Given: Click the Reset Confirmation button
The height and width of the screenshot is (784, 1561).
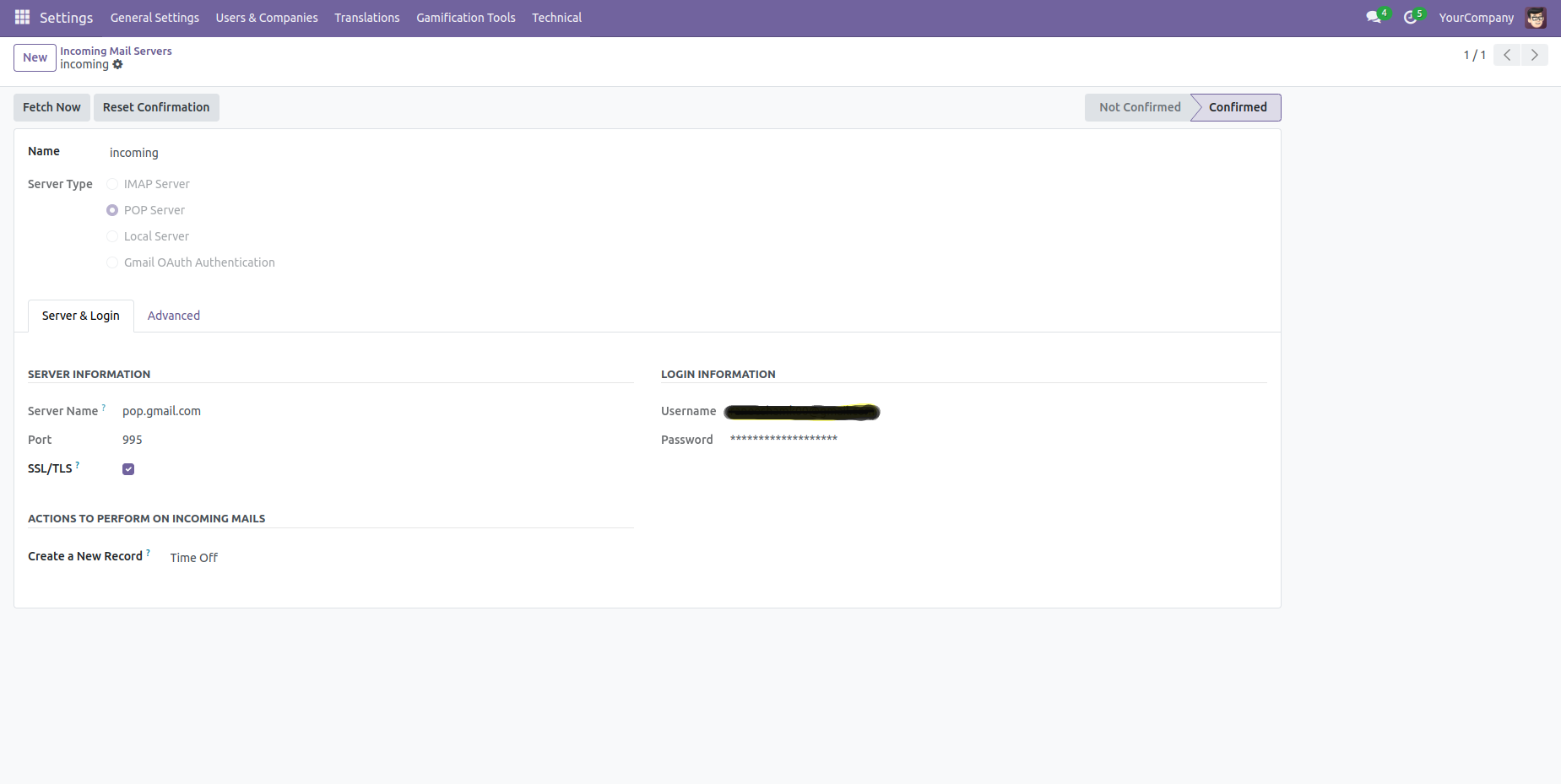Looking at the screenshot, I should point(156,107).
